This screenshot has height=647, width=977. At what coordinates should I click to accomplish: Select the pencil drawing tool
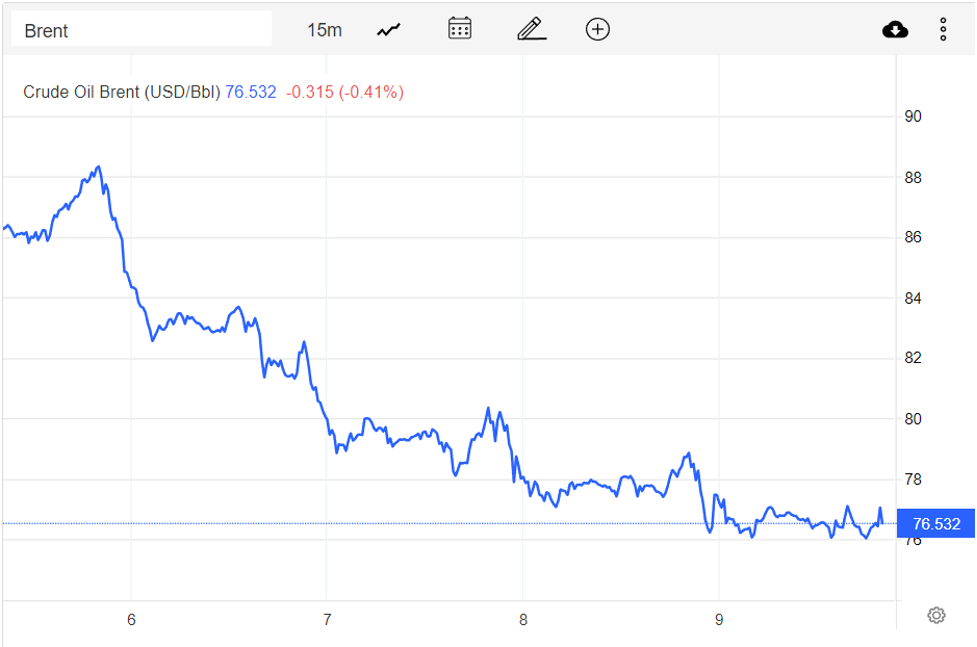click(531, 29)
